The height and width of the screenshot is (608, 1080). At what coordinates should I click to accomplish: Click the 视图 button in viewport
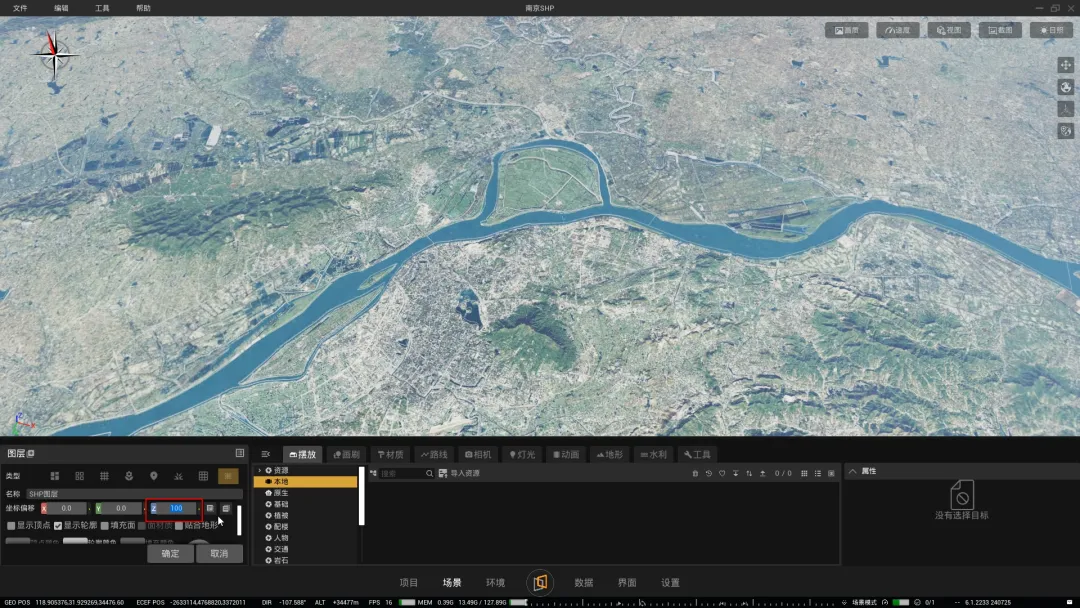pyautogui.click(x=949, y=30)
